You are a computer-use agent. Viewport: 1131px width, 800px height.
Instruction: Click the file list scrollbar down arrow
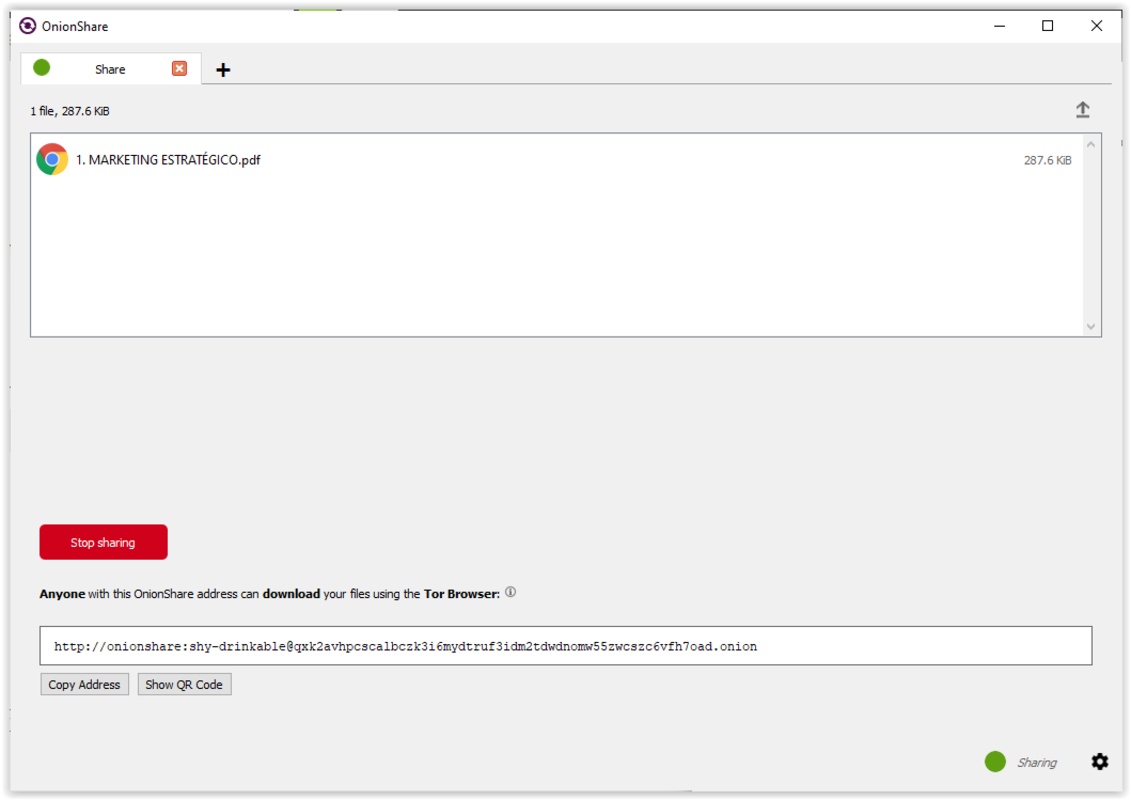[1091, 327]
